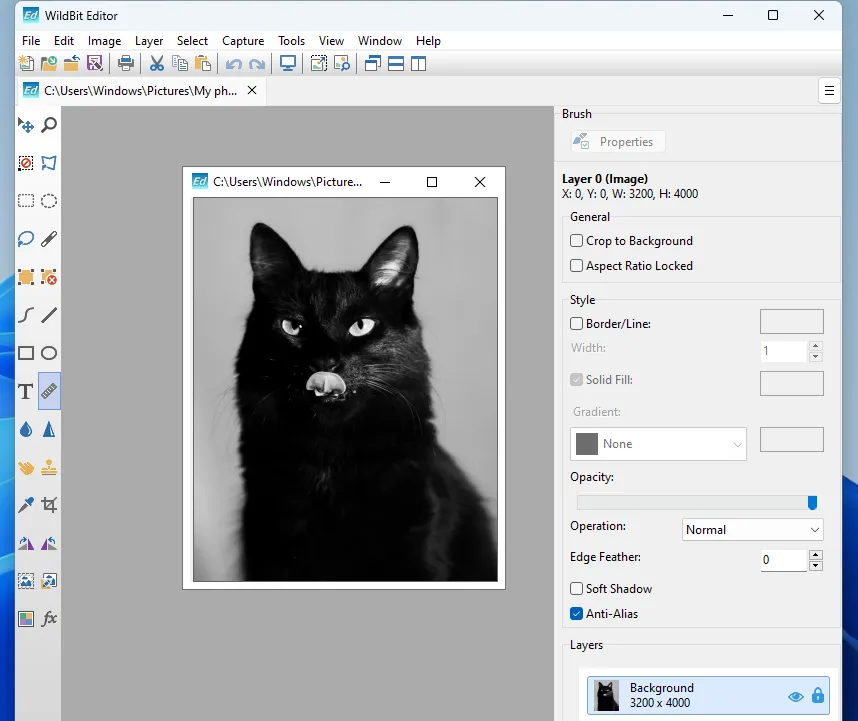Open the panel hamburger menu

coord(829,90)
